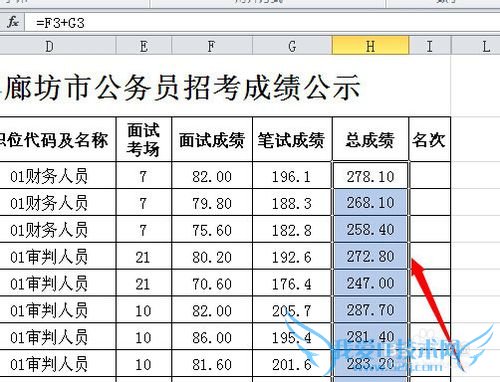The image size is (500, 382).
Task: Click written score cell 205.7
Action: point(292,310)
